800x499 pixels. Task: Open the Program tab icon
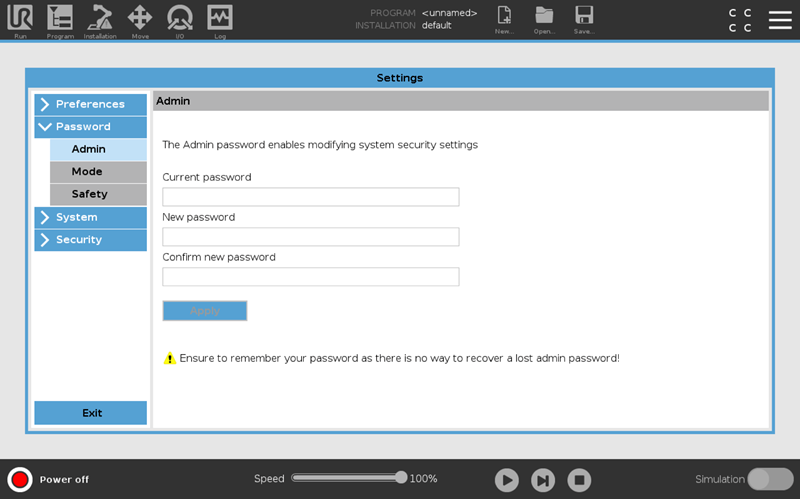coord(60,19)
